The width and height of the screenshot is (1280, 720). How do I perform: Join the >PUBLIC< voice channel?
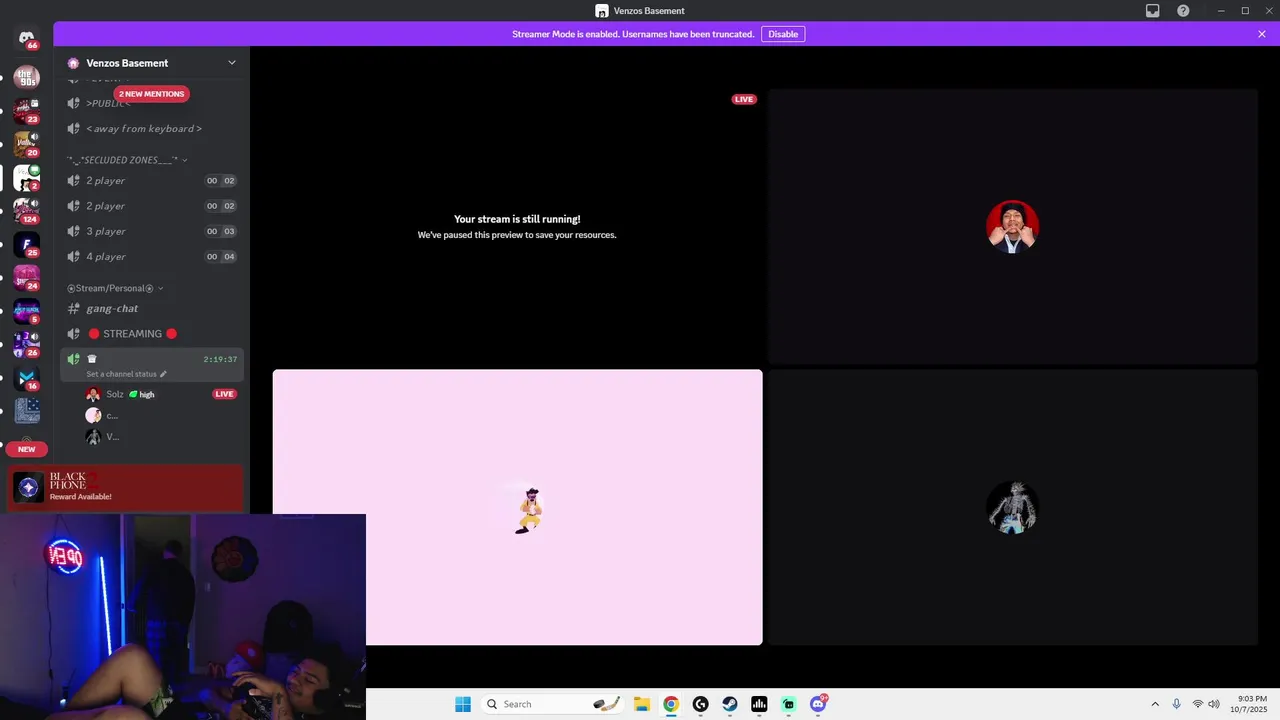[x=152, y=103]
